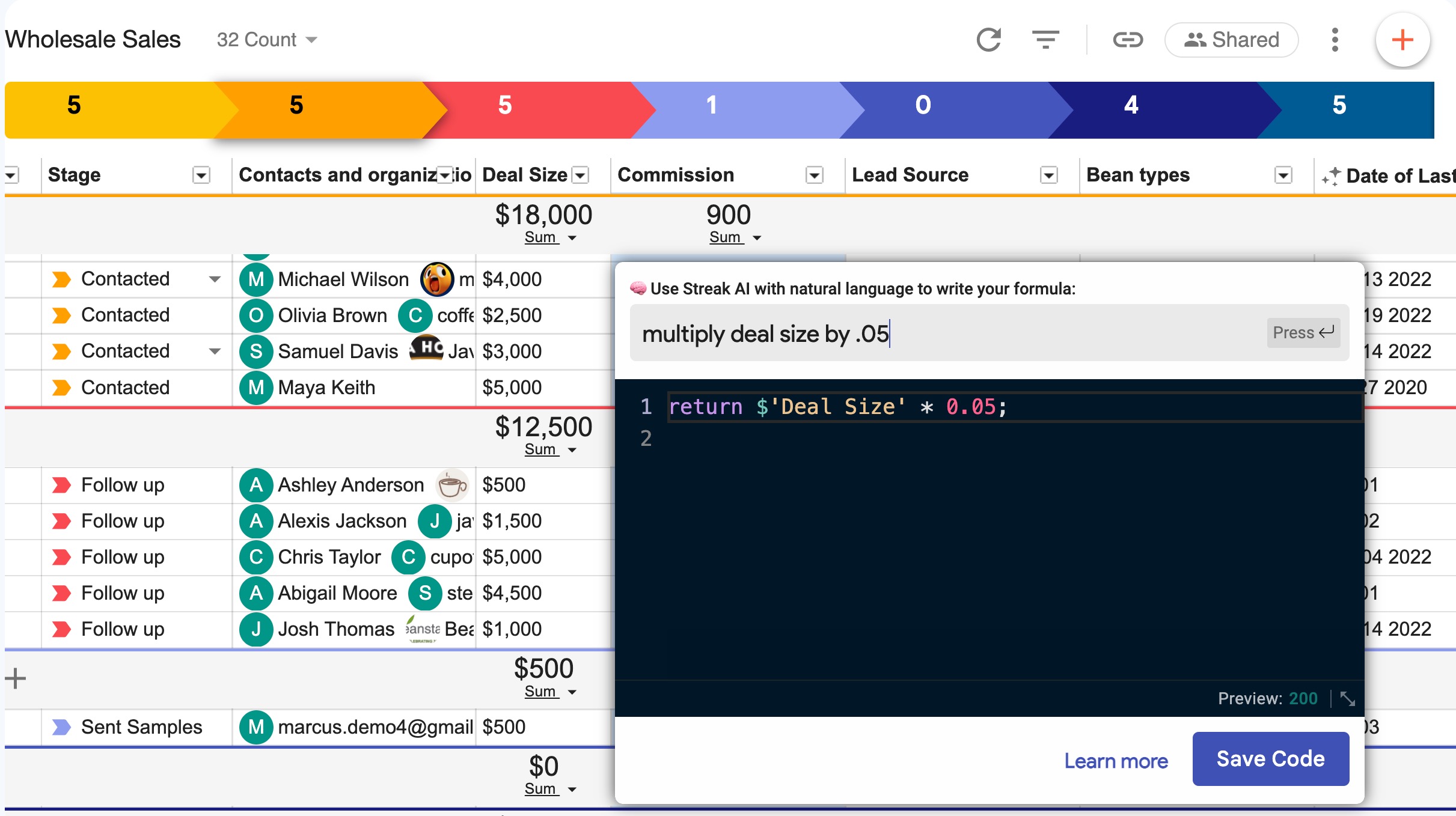Click the surprised emoji organization icon

pyautogui.click(x=436, y=279)
